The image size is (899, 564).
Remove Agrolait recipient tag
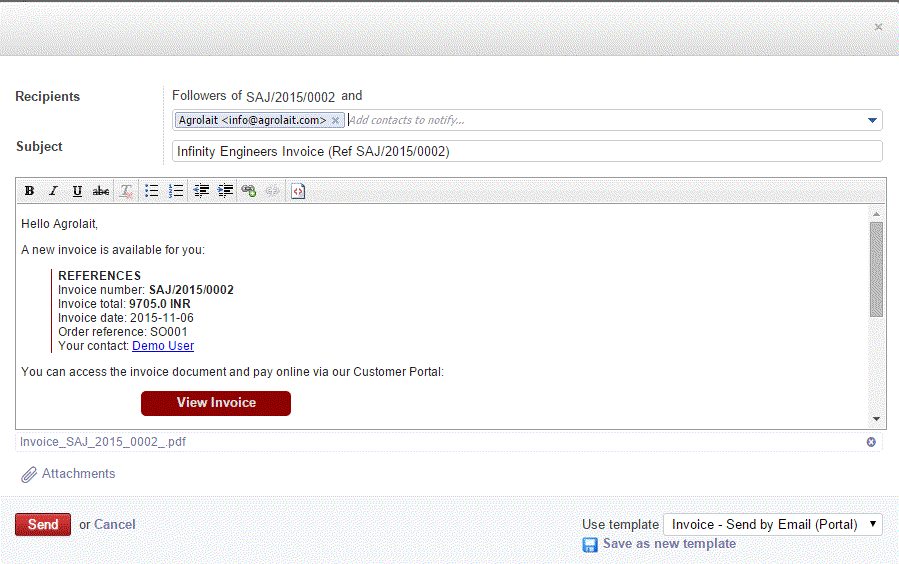click(x=335, y=120)
